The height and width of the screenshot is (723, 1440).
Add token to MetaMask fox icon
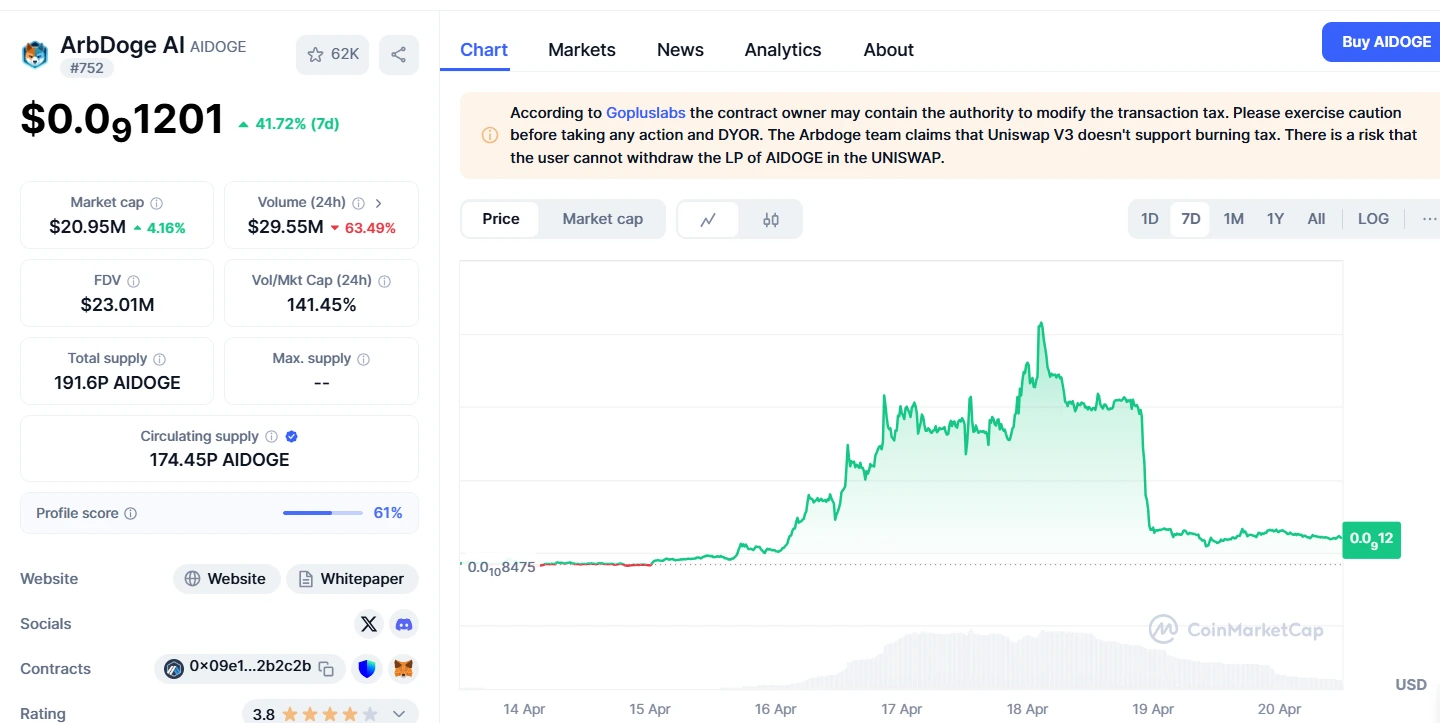click(403, 668)
